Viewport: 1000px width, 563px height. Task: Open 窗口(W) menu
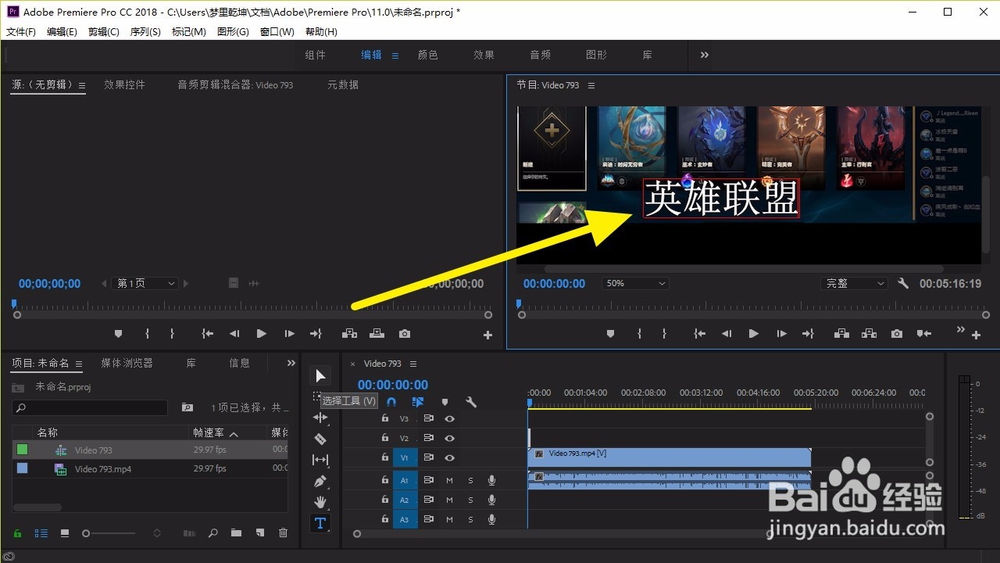[x=277, y=31]
